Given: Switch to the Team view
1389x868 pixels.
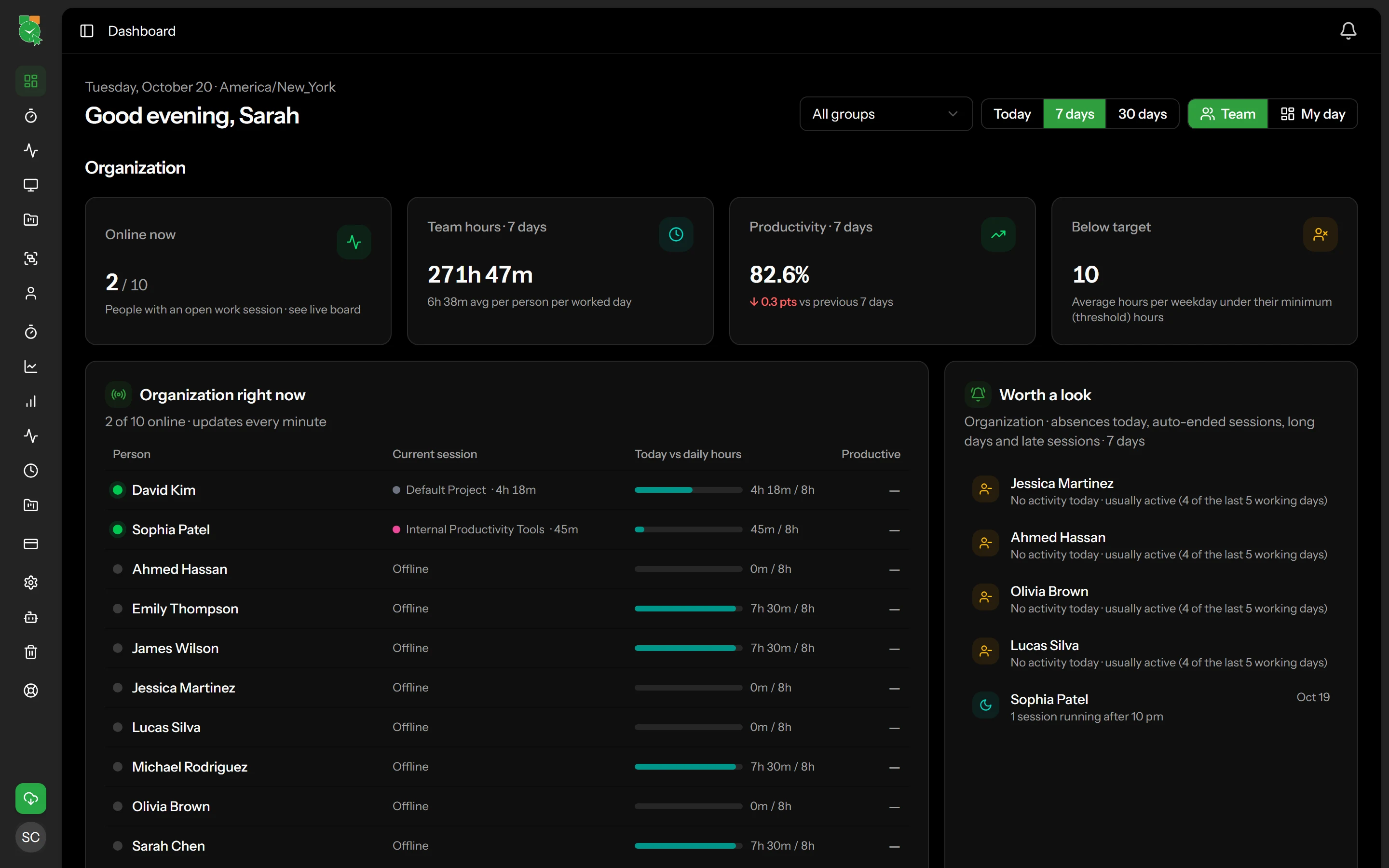Looking at the screenshot, I should [1228, 114].
